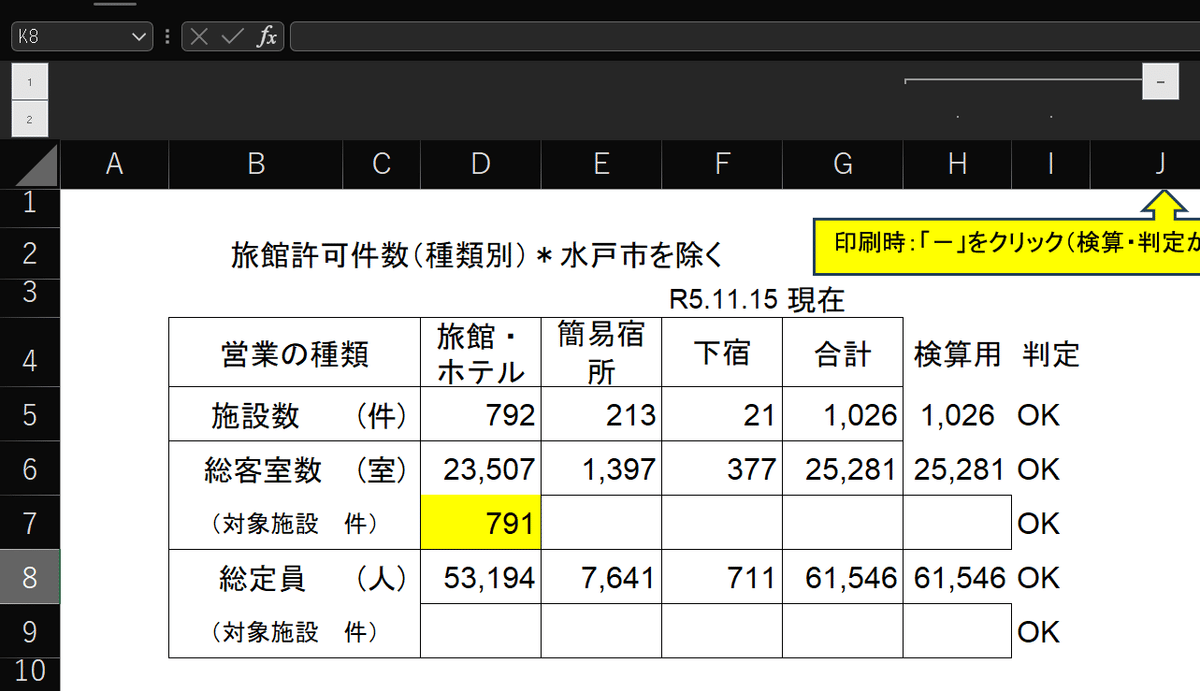Select (対象施設 件) label in row 9

click(295, 631)
